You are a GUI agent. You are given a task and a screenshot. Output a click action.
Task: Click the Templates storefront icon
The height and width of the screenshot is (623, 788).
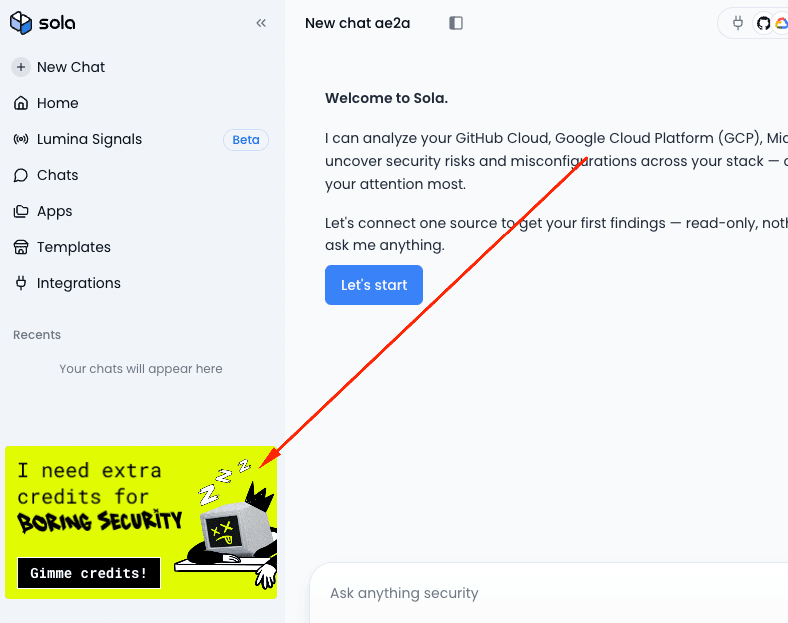click(x=21, y=247)
